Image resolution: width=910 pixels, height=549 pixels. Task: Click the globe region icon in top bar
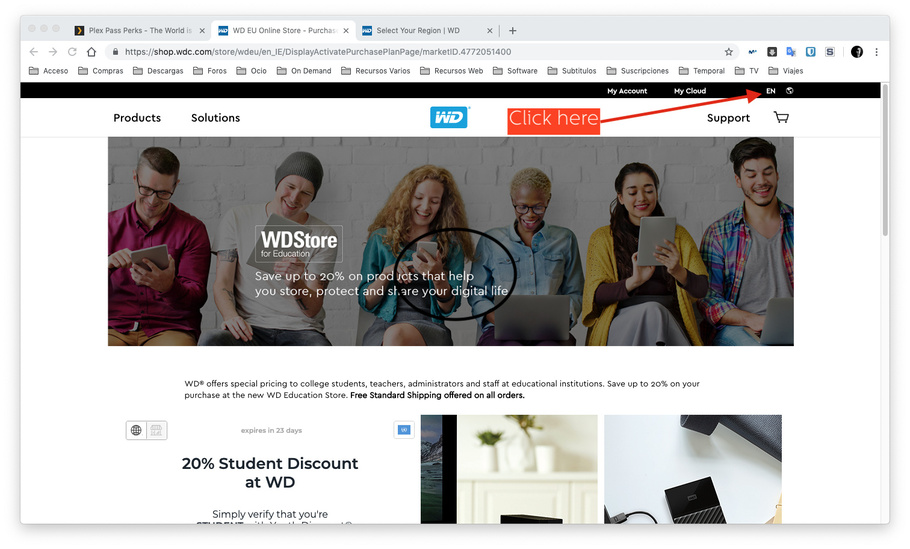click(x=789, y=91)
